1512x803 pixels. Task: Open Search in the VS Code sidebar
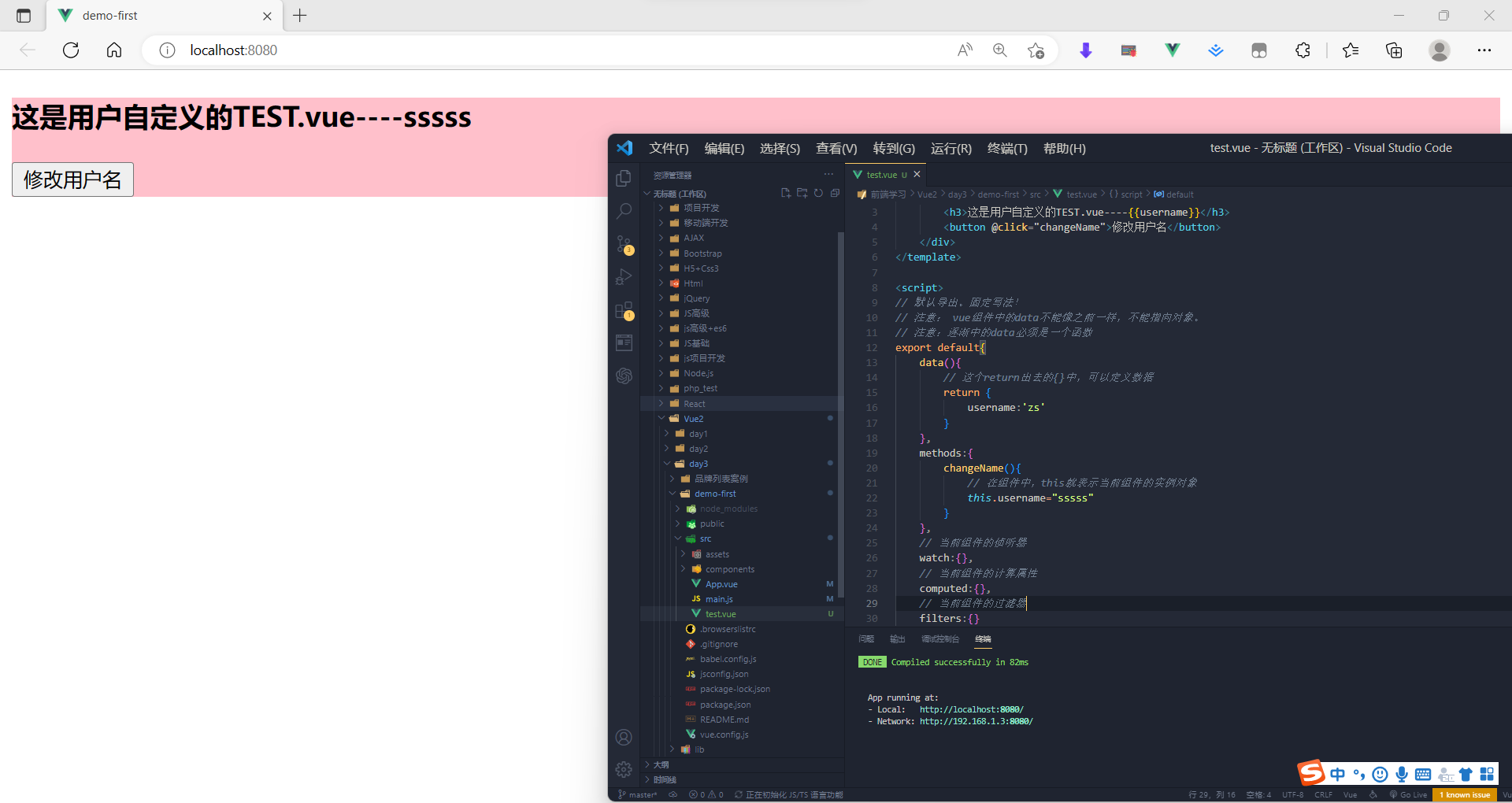pos(624,210)
